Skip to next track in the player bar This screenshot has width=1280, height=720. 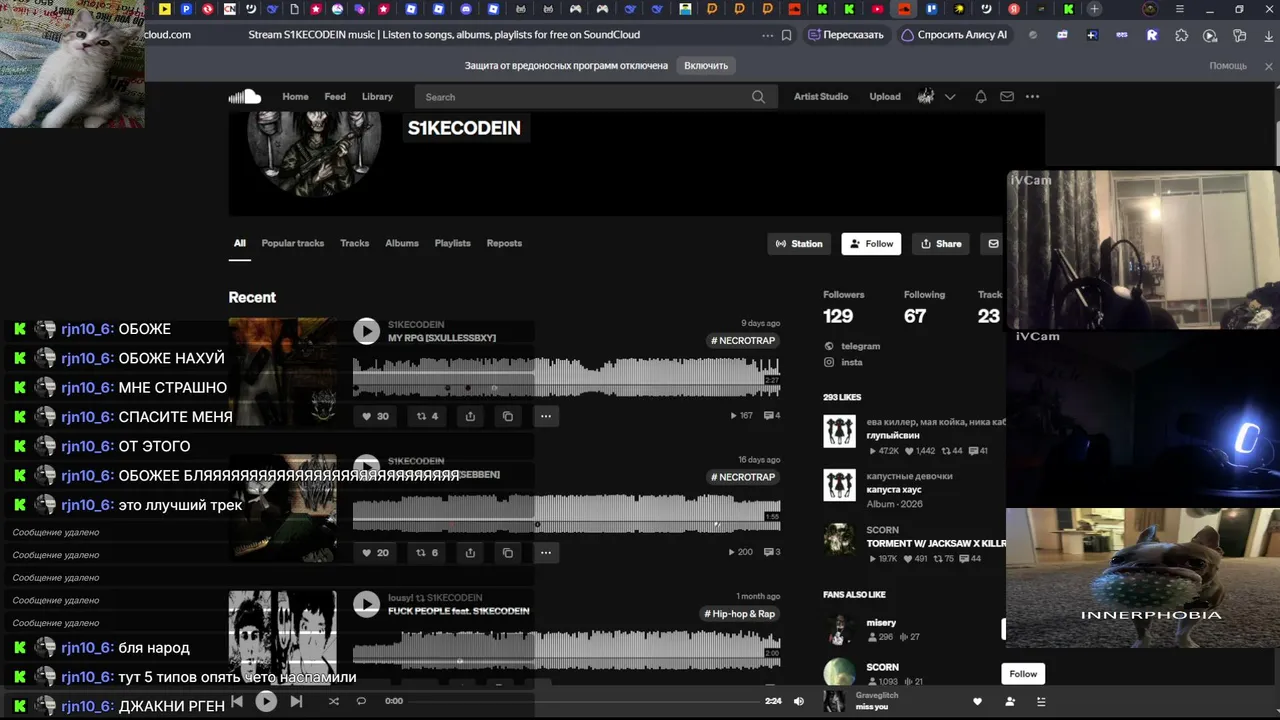pyautogui.click(x=296, y=701)
